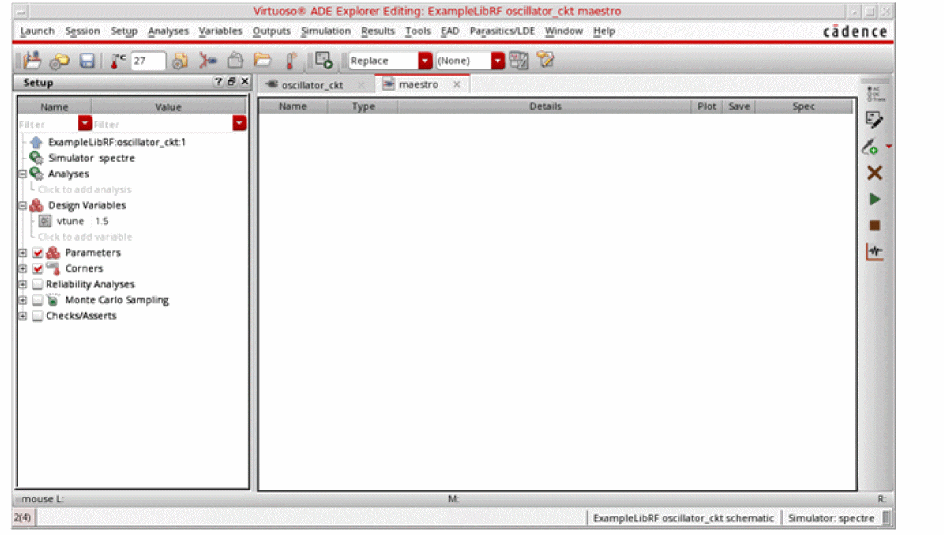Open the Replace mode dropdown
Image resolution: width=944 pixels, height=535 pixels.
pos(425,61)
